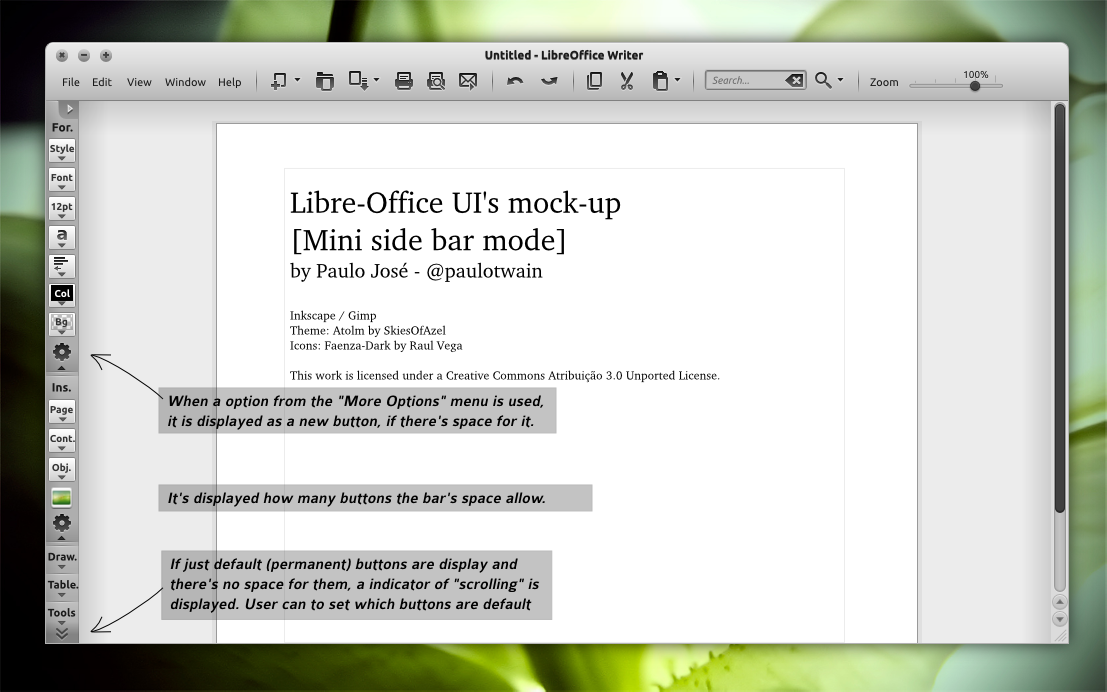Image resolution: width=1107 pixels, height=692 pixels.
Task: Click the character formatting 'a' button
Action: tap(61, 237)
